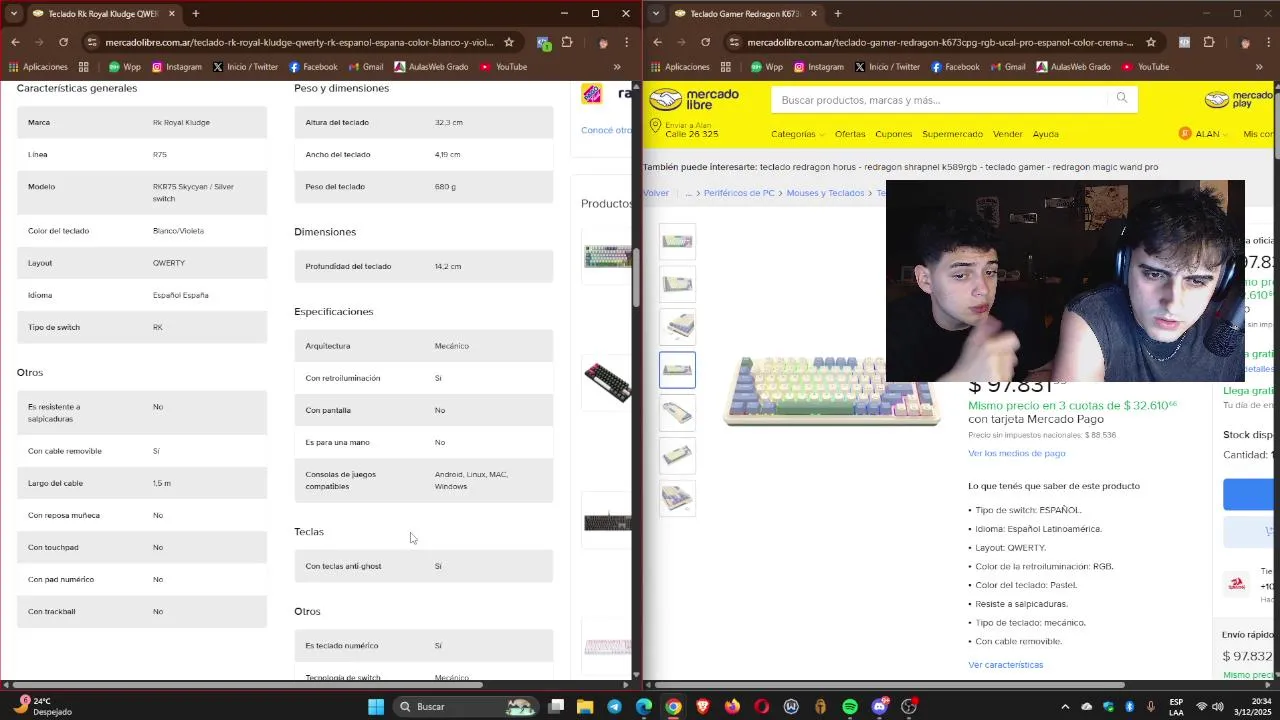Select the fifth Redragon keyboard thumbnail
1280x720 pixels.
(677, 412)
